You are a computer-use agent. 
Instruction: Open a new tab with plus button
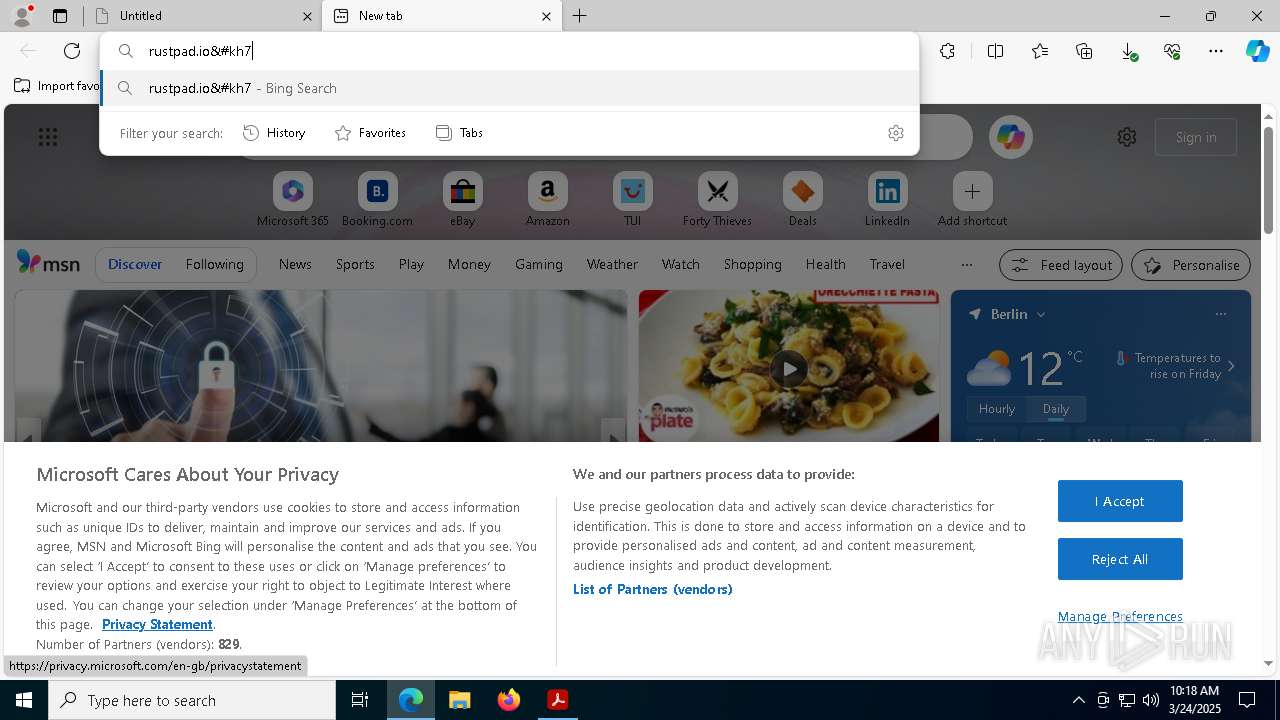pyautogui.click(x=579, y=16)
